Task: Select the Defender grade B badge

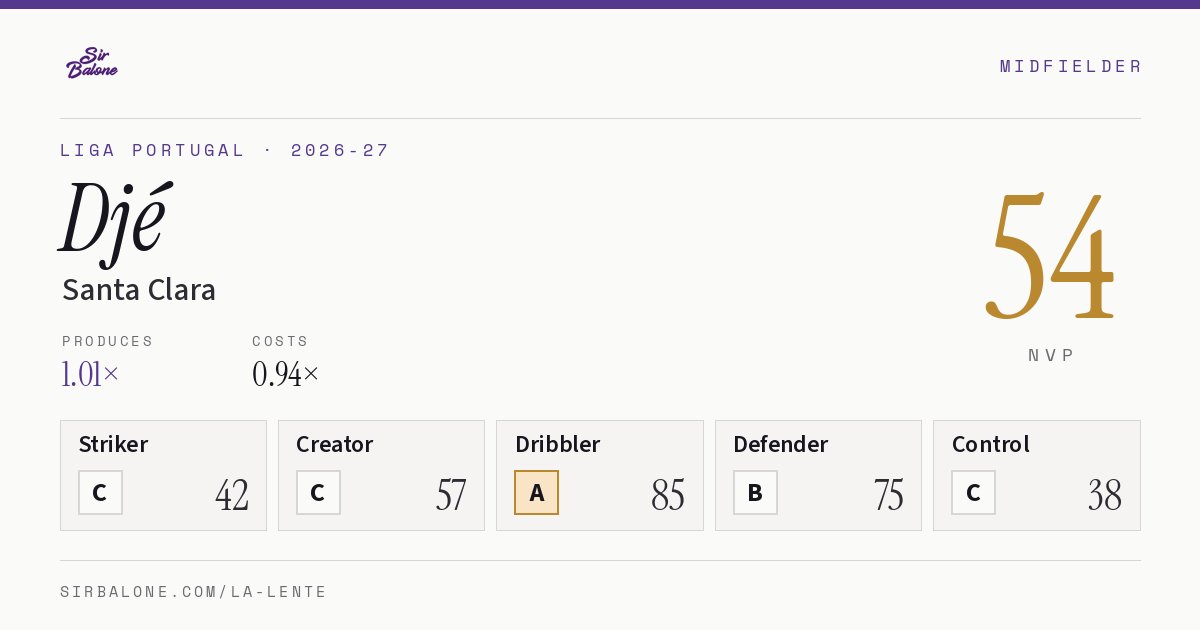Action: [x=755, y=493]
